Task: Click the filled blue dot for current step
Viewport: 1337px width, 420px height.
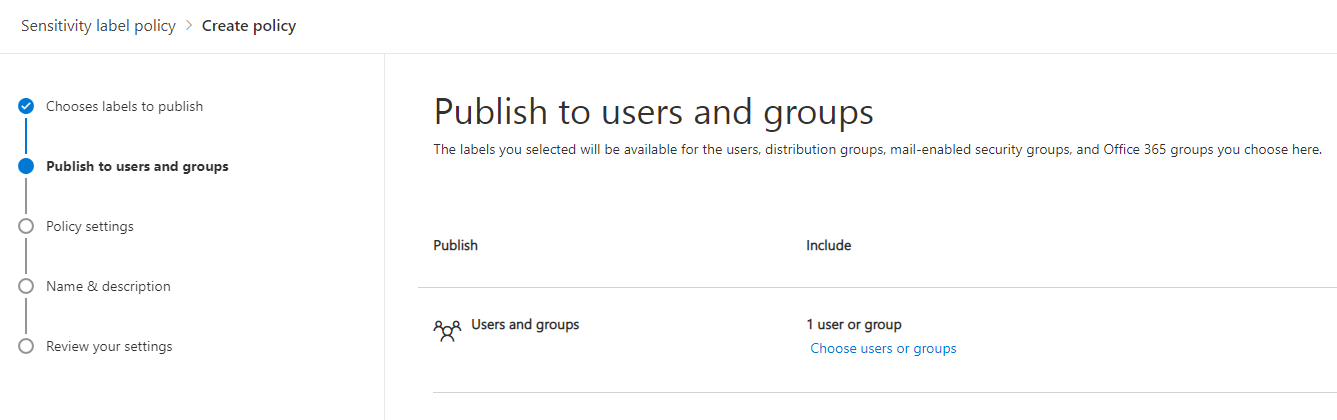Action: [26, 166]
